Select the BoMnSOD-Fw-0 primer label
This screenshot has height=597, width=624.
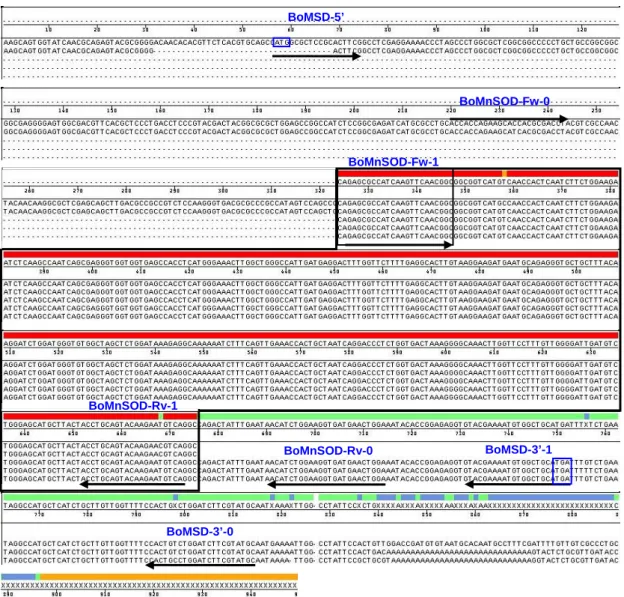point(504,101)
